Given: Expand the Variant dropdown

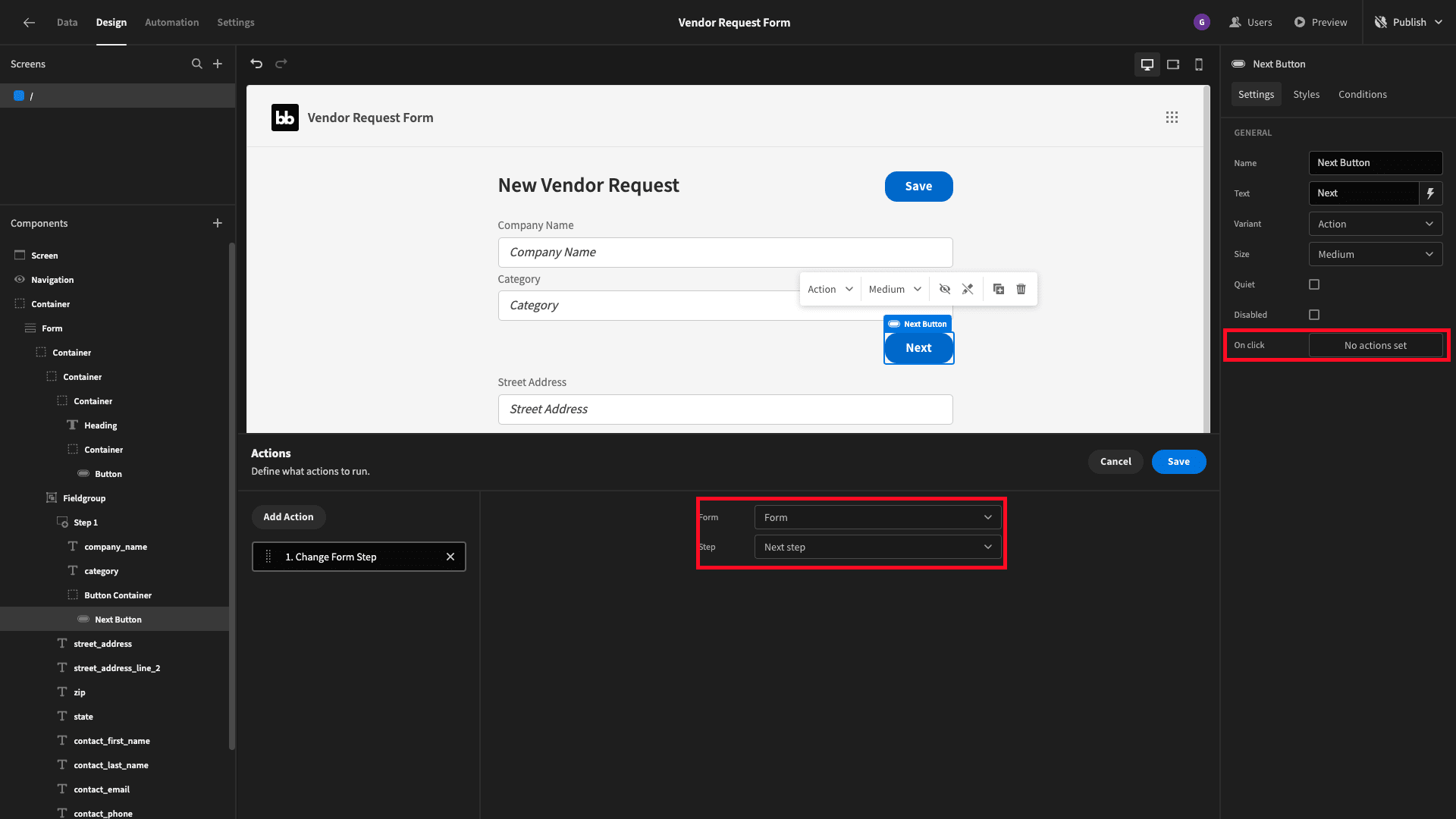Looking at the screenshot, I should [1375, 223].
